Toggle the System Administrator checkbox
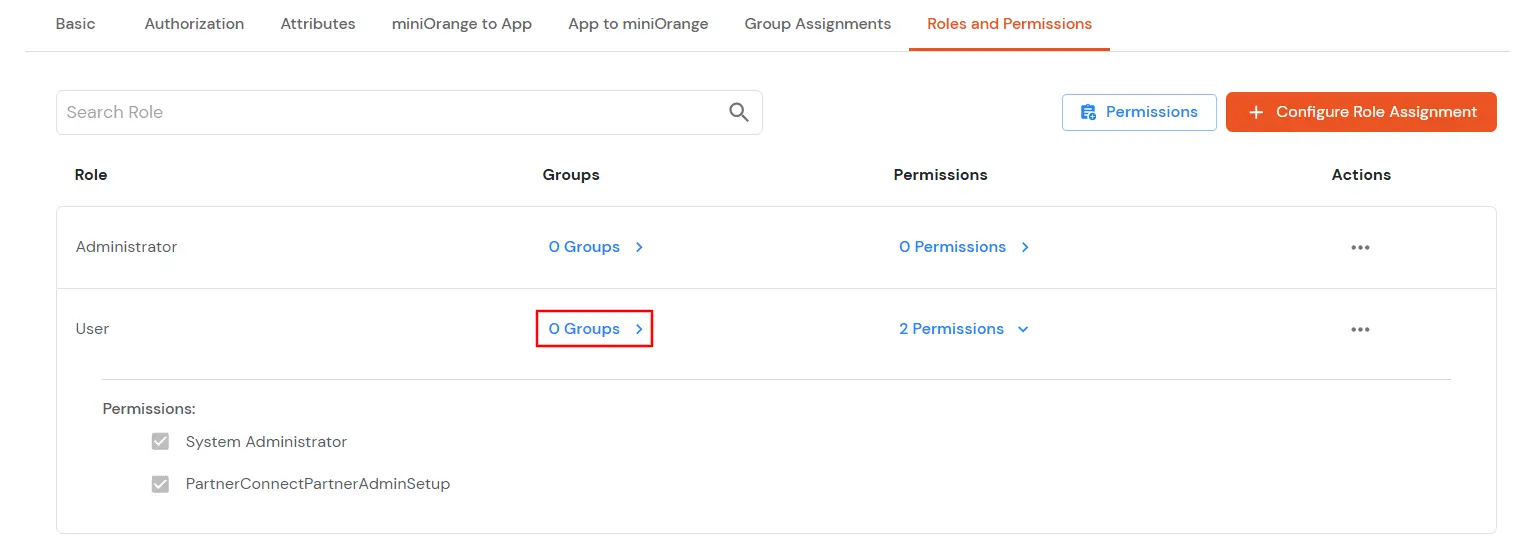The width and height of the screenshot is (1516, 540). (160, 442)
